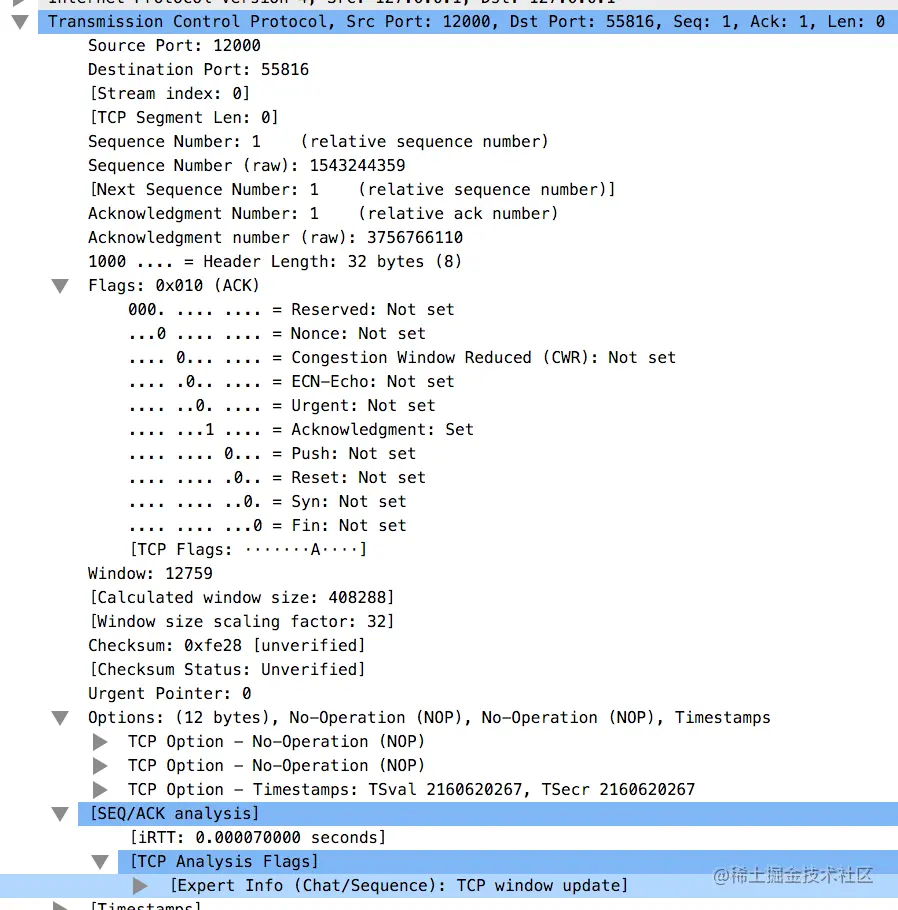Expand the first TCP Option No-Operation row
The width and height of the screenshot is (898, 910).
tap(100, 742)
